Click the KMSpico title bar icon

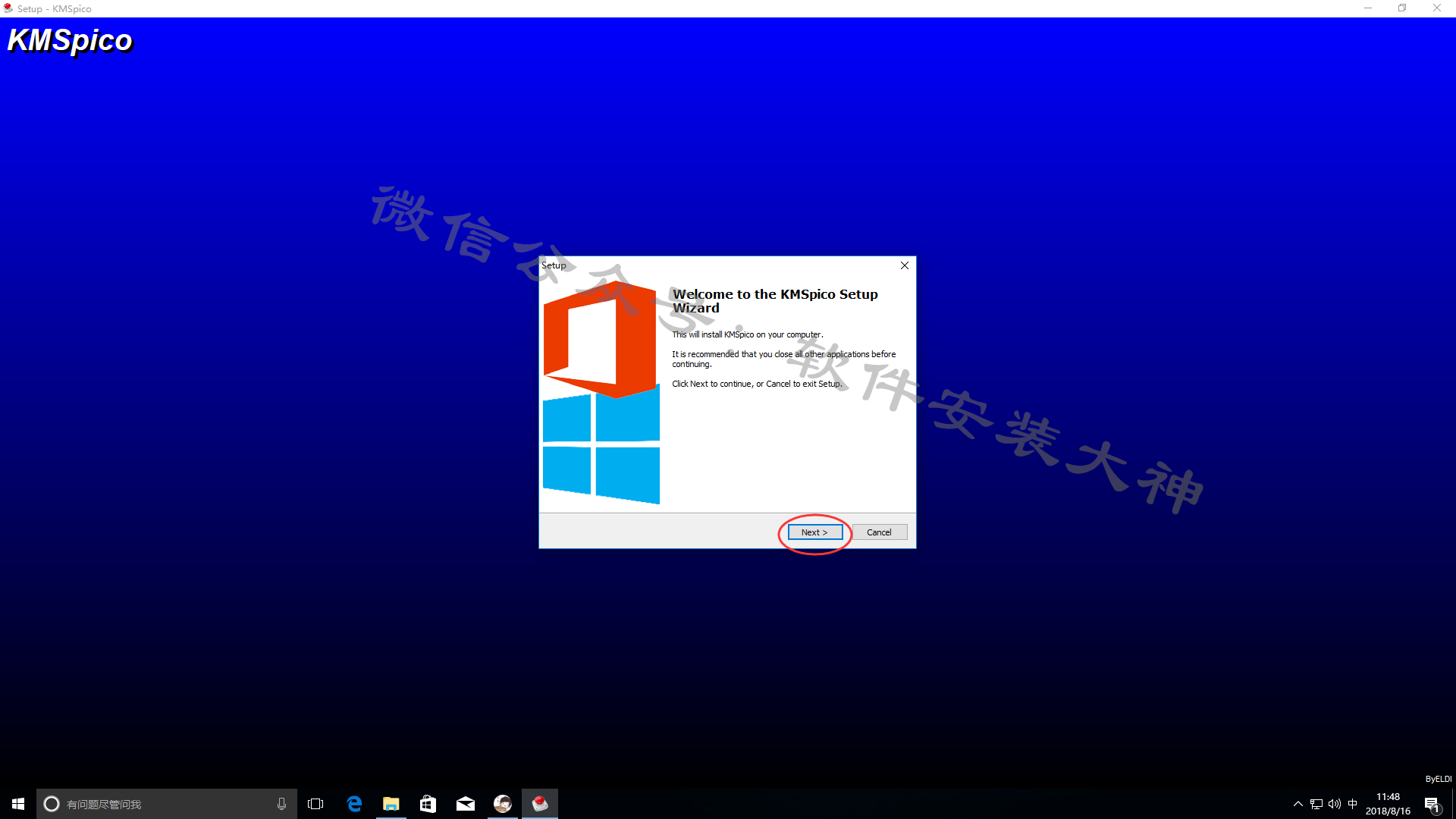tap(8, 8)
